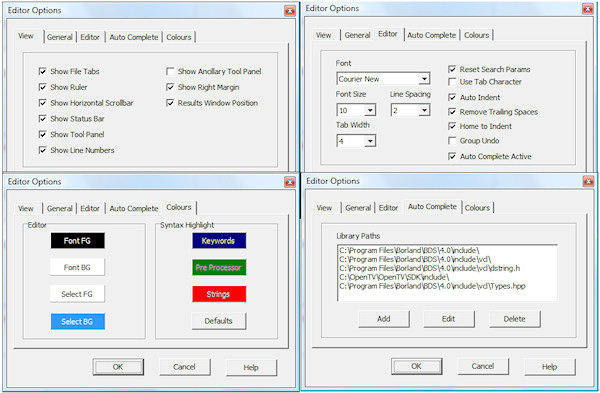This screenshot has height=393, width=600.
Task: Click Help in the Colours window
Action: (251, 367)
